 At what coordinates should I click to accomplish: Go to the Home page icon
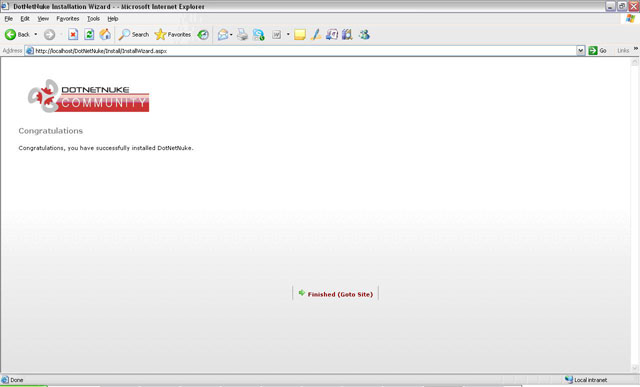105,35
